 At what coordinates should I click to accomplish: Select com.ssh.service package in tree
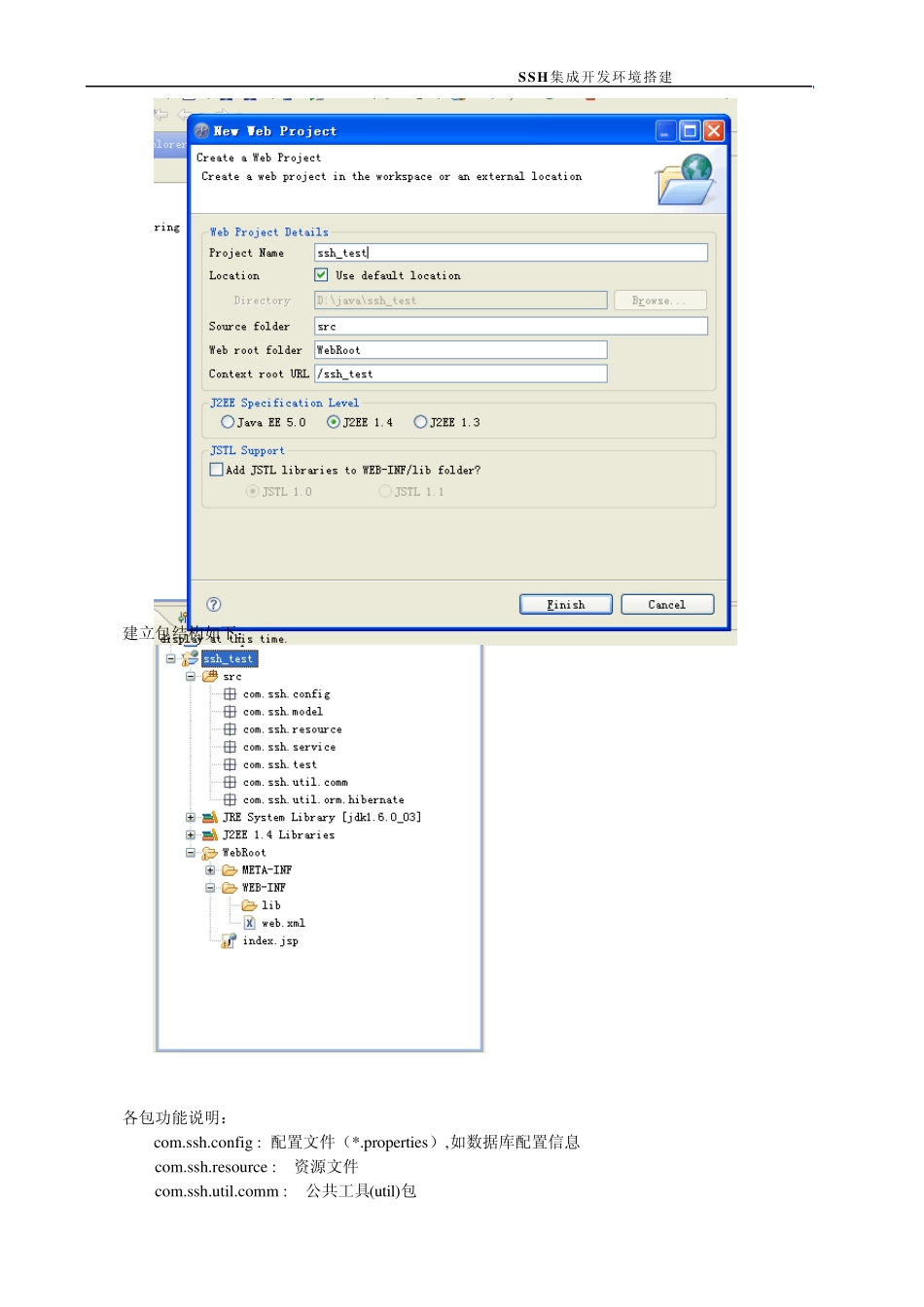(289, 747)
